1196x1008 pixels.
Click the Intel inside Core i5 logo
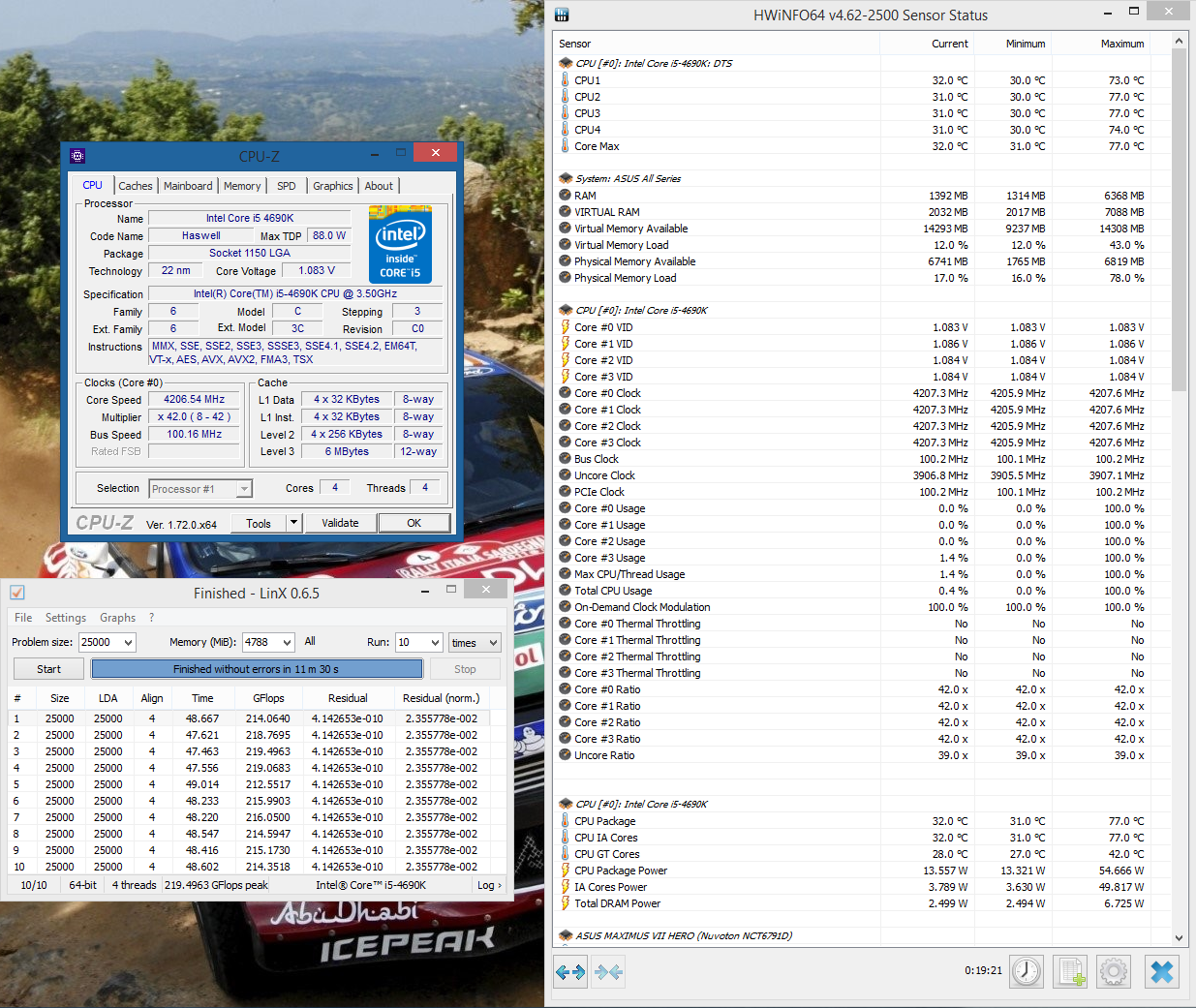400,244
